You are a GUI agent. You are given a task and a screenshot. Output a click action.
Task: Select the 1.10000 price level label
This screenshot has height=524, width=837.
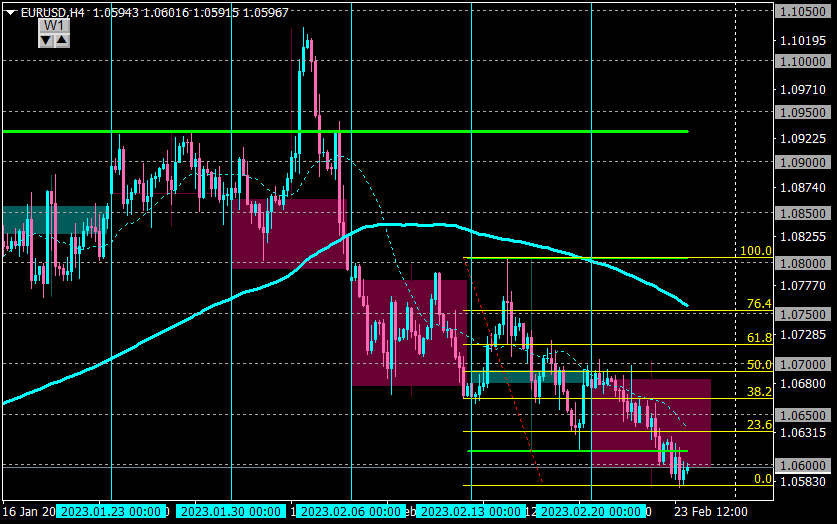pos(803,61)
